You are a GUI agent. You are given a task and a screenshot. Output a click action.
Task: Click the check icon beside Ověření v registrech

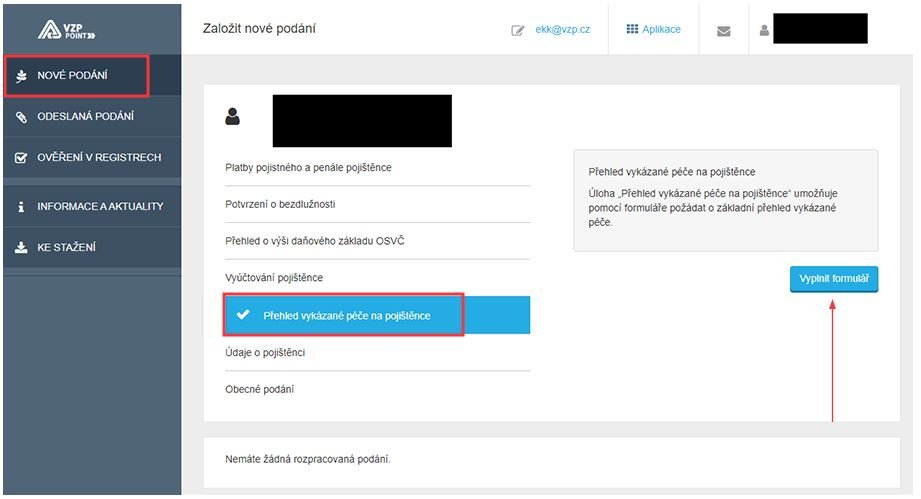click(21, 158)
